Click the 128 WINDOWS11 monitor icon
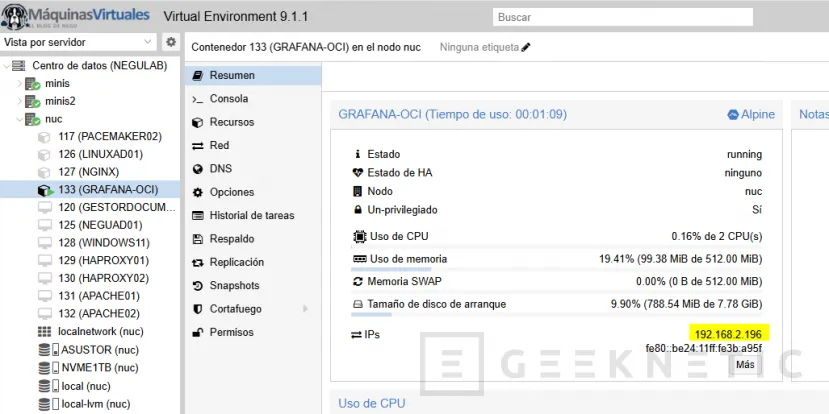 44,243
